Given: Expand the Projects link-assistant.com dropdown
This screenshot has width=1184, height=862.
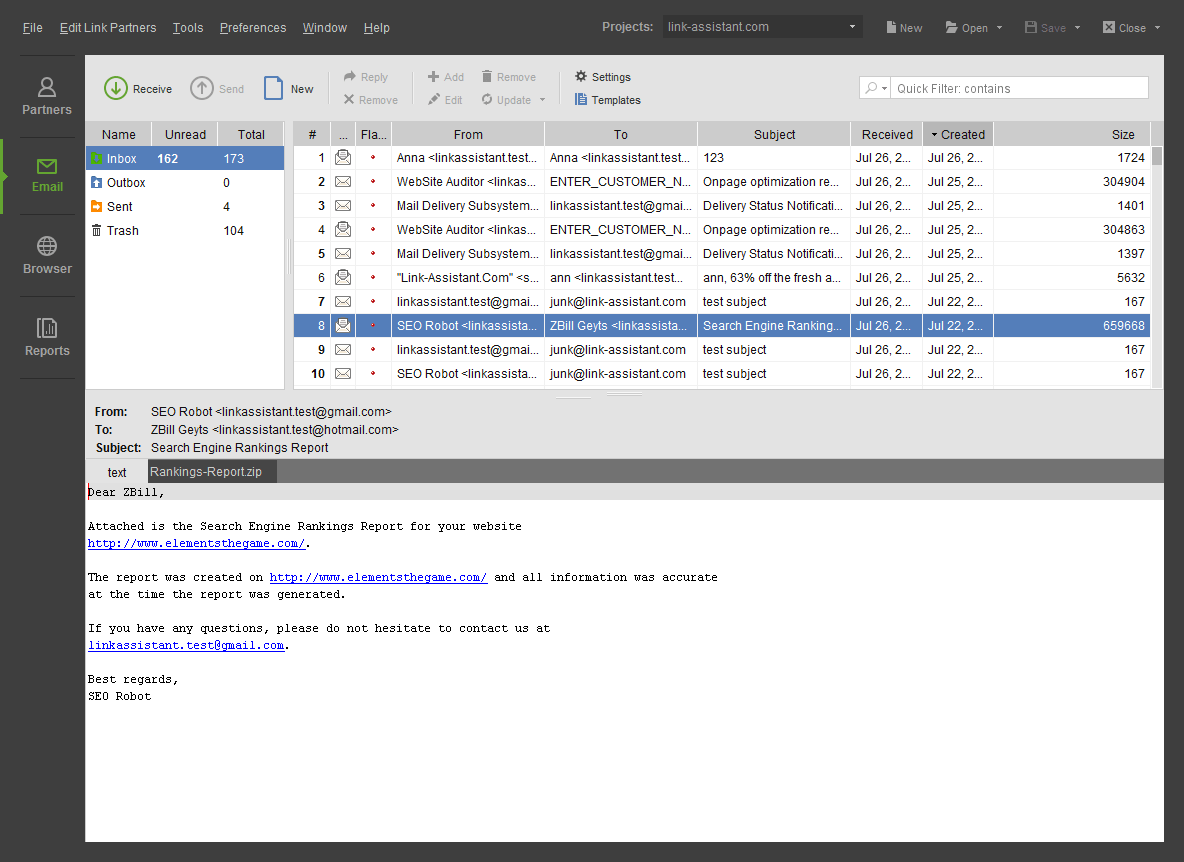Looking at the screenshot, I should coord(852,27).
